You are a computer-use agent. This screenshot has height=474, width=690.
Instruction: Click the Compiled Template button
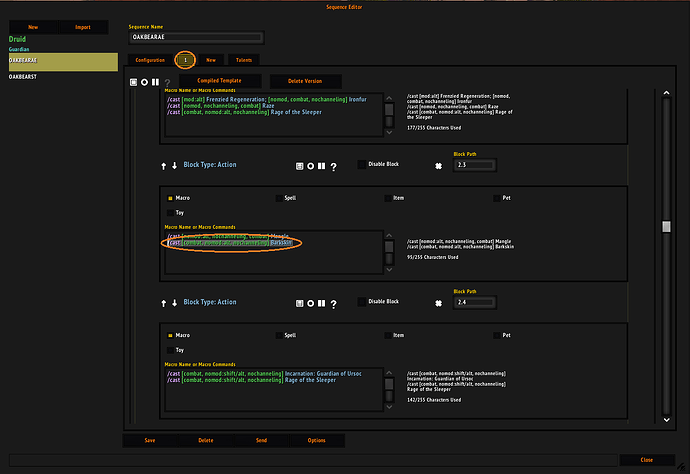pyautogui.click(x=219, y=81)
